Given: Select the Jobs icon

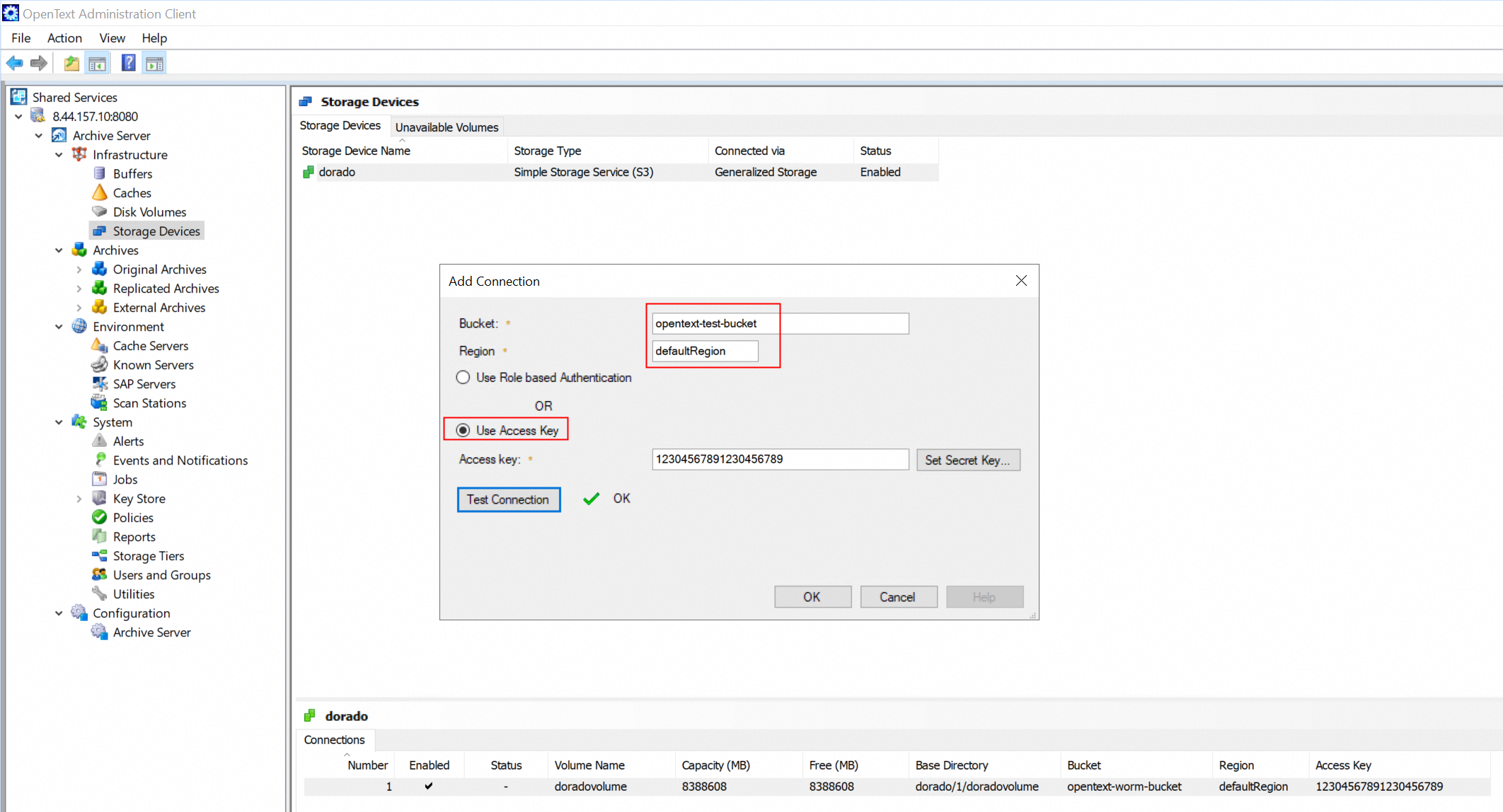Looking at the screenshot, I should coord(100,479).
